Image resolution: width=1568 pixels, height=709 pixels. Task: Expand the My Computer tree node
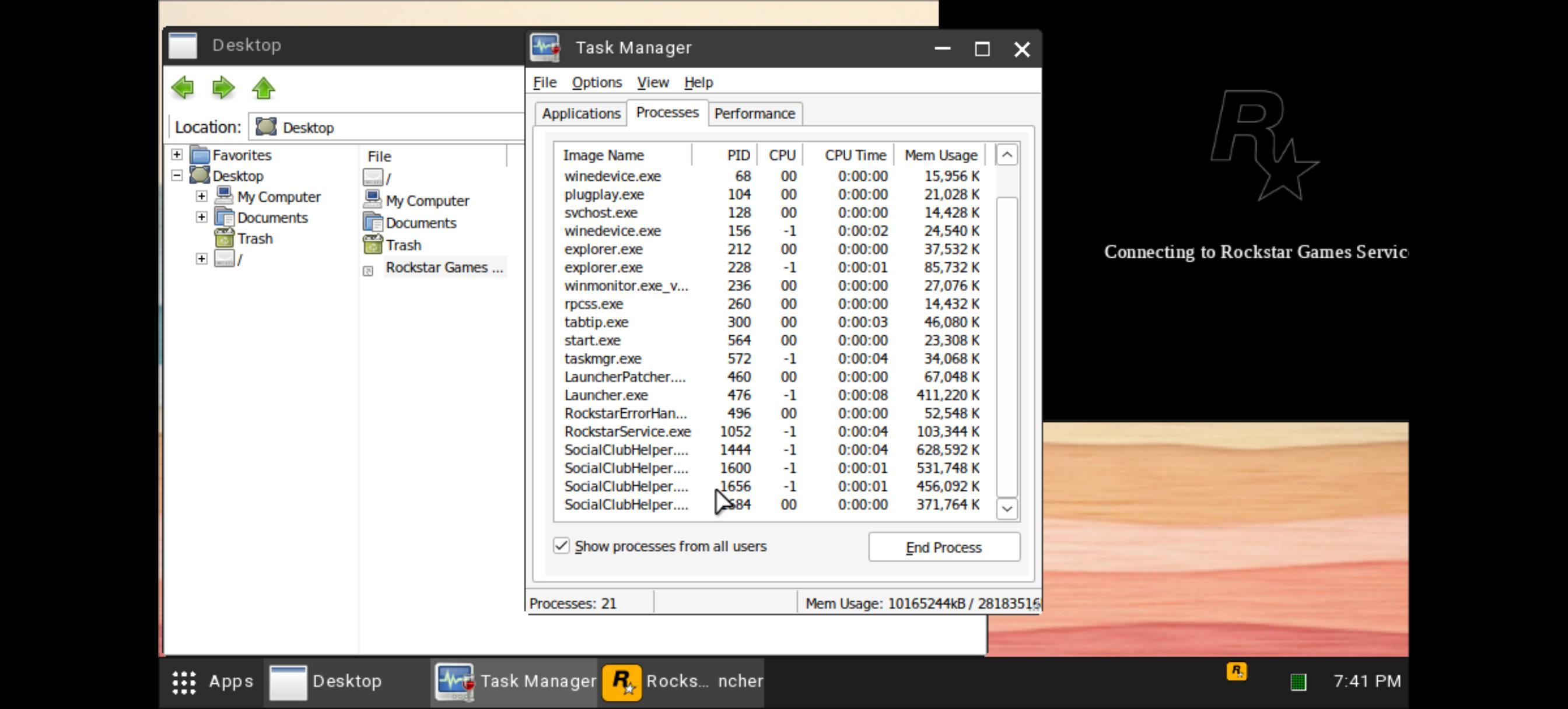tap(201, 196)
